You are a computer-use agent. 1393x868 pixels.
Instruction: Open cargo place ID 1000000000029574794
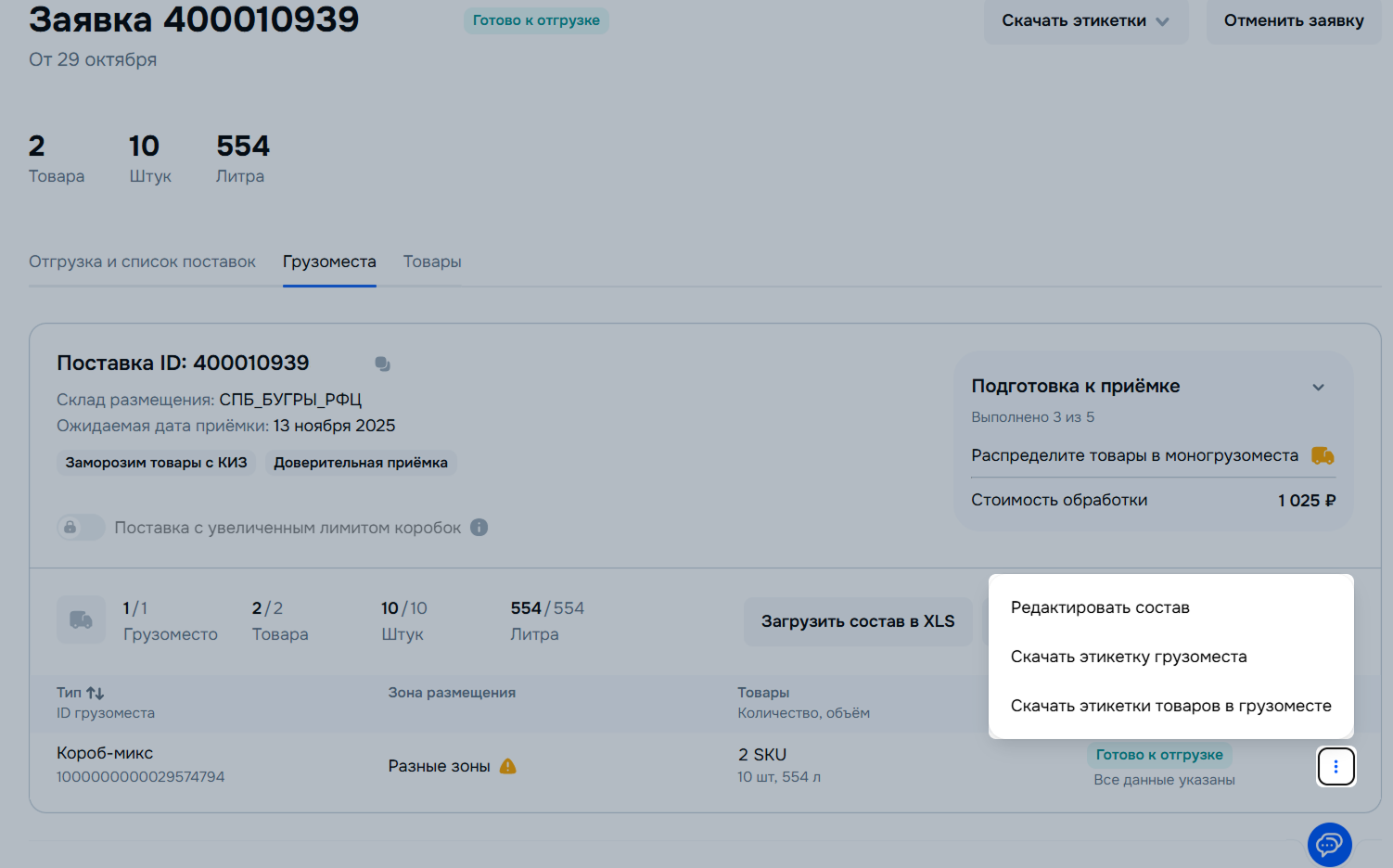pyautogui.click(x=140, y=777)
